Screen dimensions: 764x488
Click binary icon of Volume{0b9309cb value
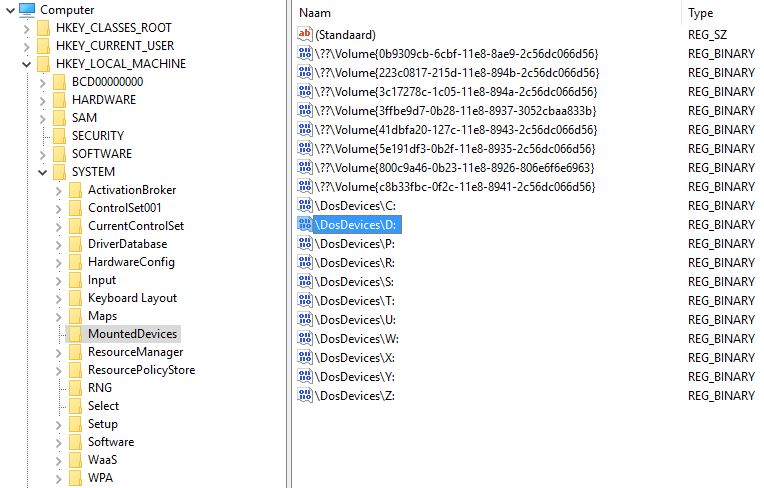tap(305, 53)
